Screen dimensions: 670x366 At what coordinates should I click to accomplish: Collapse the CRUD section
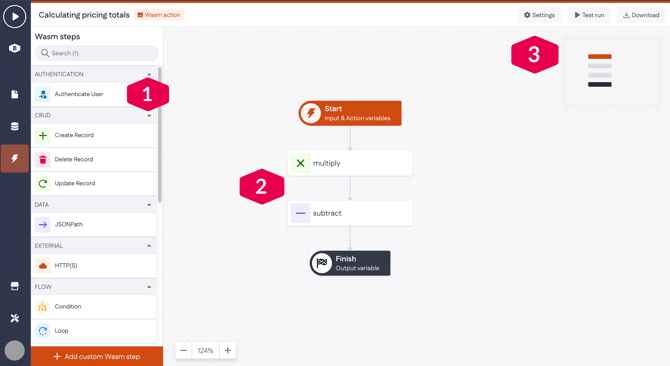pos(149,115)
